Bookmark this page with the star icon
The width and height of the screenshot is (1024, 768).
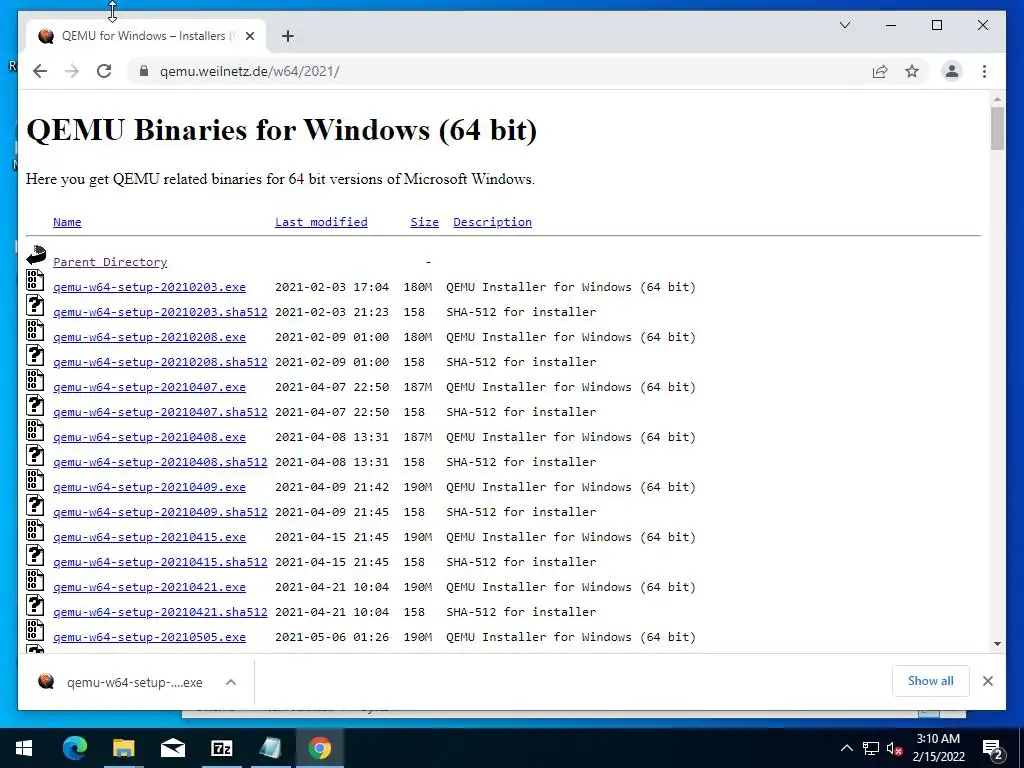click(x=912, y=71)
